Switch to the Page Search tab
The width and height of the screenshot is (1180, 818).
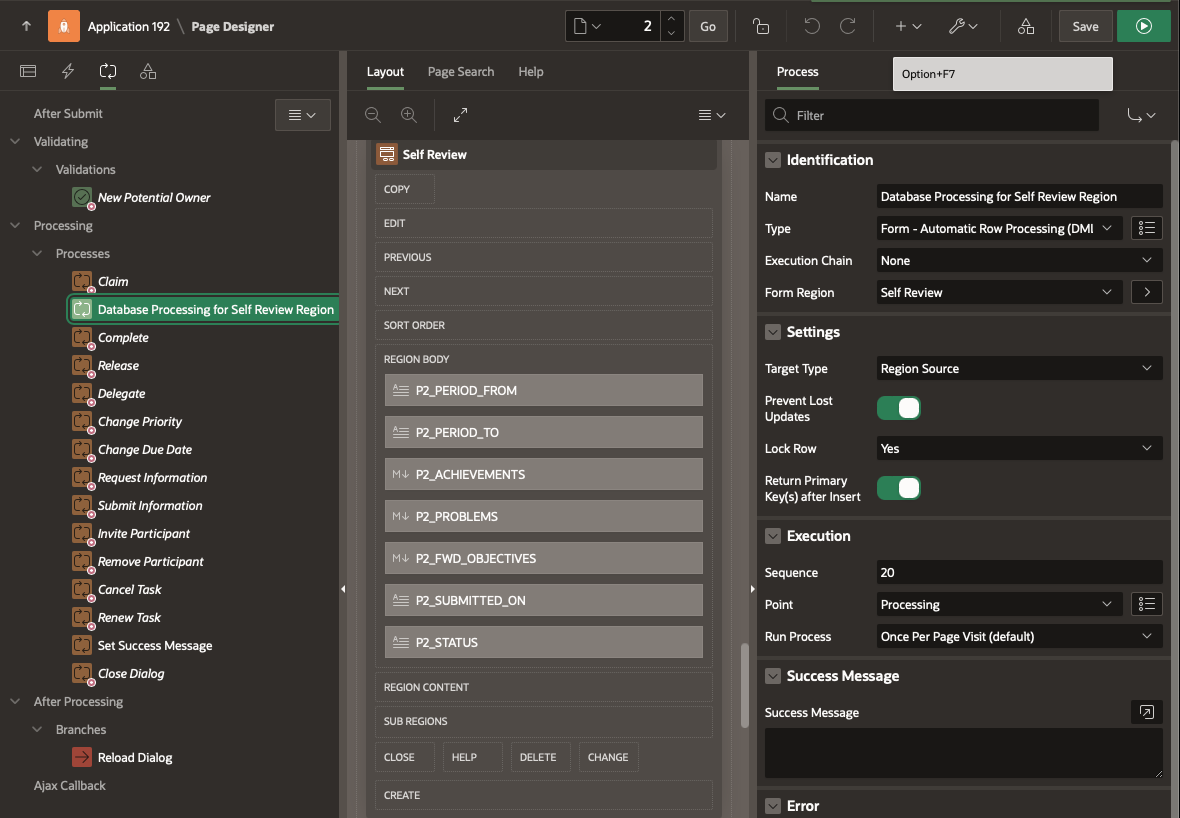[x=460, y=72]
